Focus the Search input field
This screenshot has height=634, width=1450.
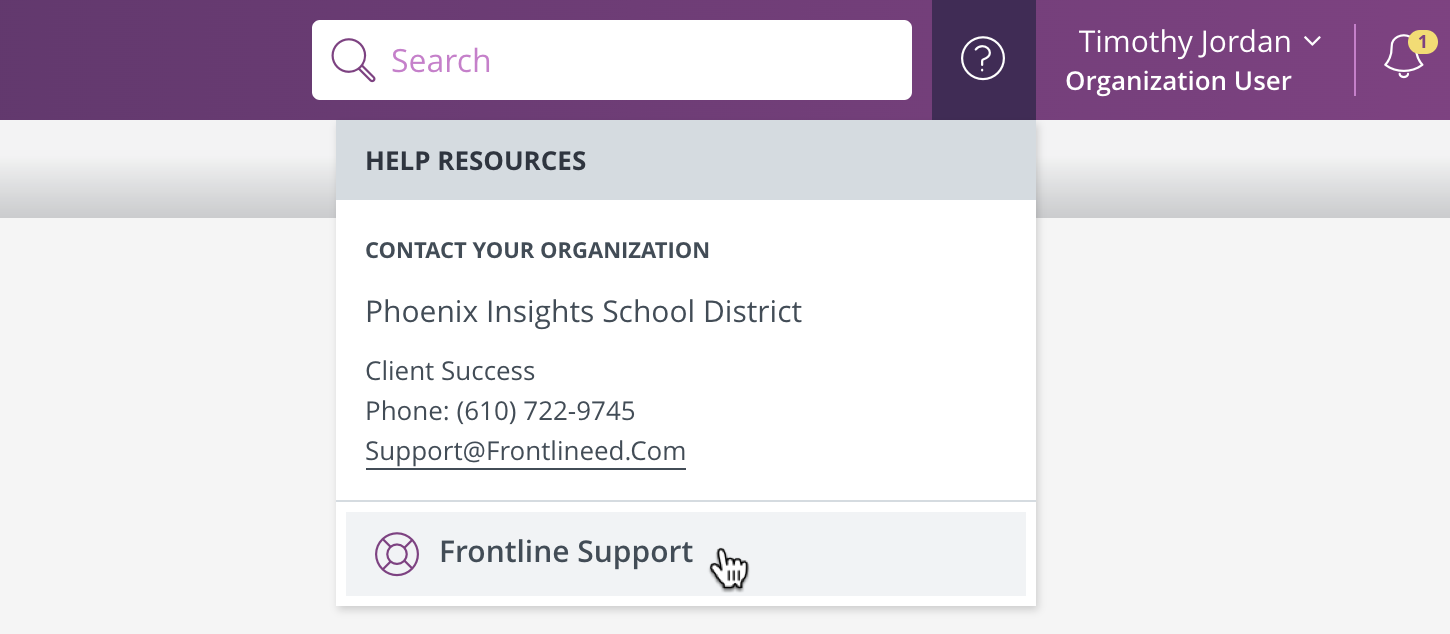coord(612,60)
